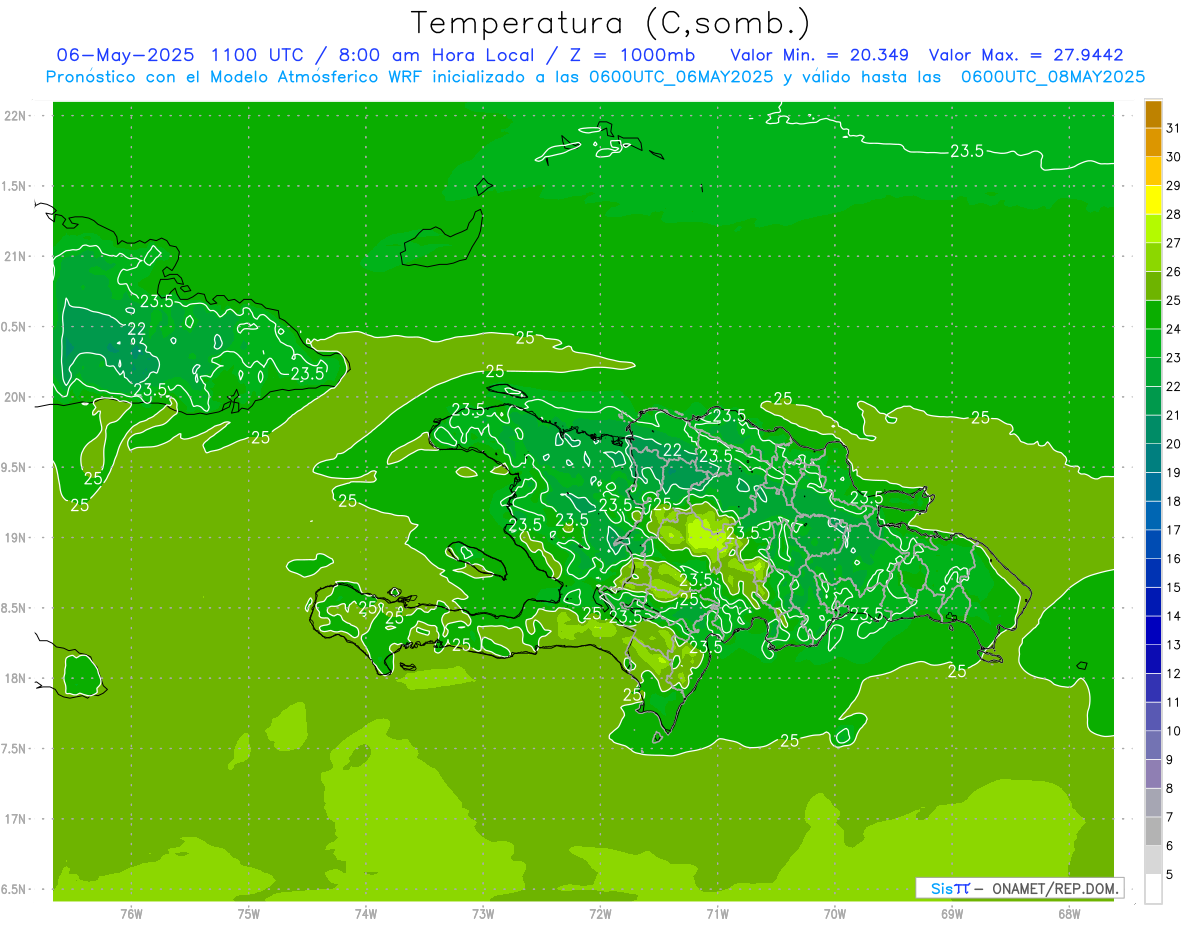Click the number 5 on the color scale
Screen dimensions: 1200x927
coord(1169,875)
